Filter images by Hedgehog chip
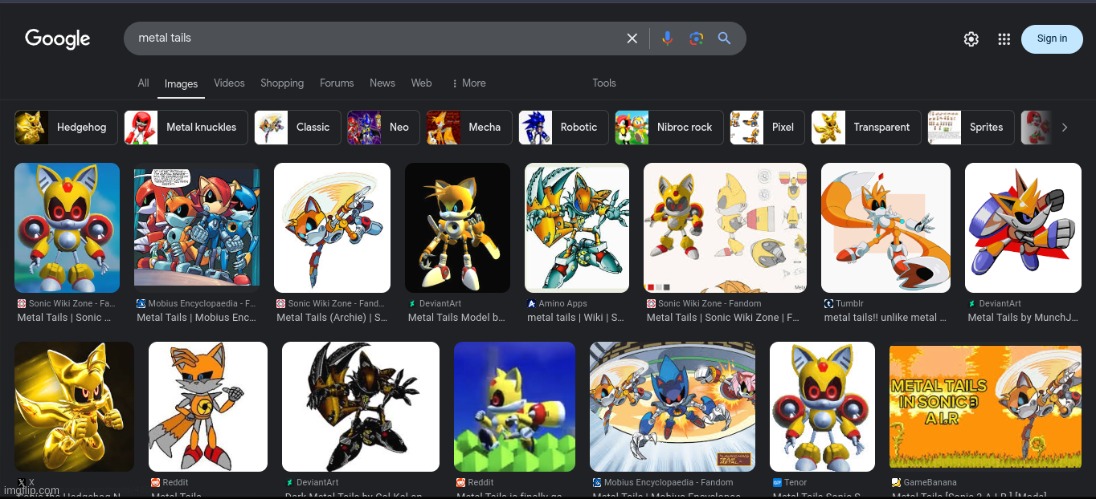Screen dimensions: 1096x499 (66, 127)
